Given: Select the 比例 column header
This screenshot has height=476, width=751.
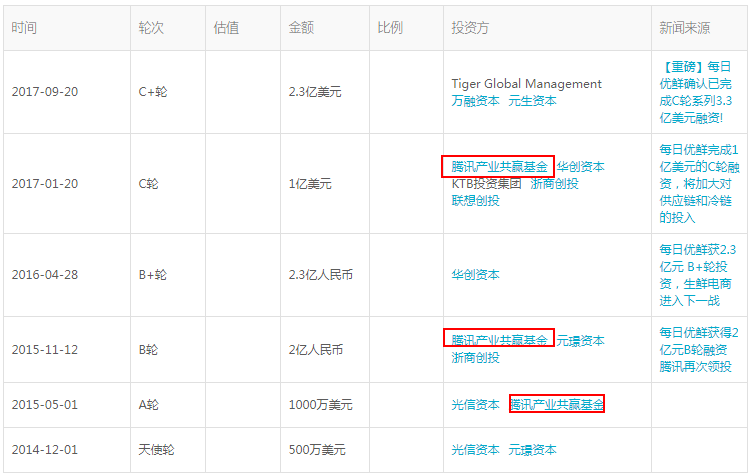Looking at the screenshot, I should click(390, 28).
